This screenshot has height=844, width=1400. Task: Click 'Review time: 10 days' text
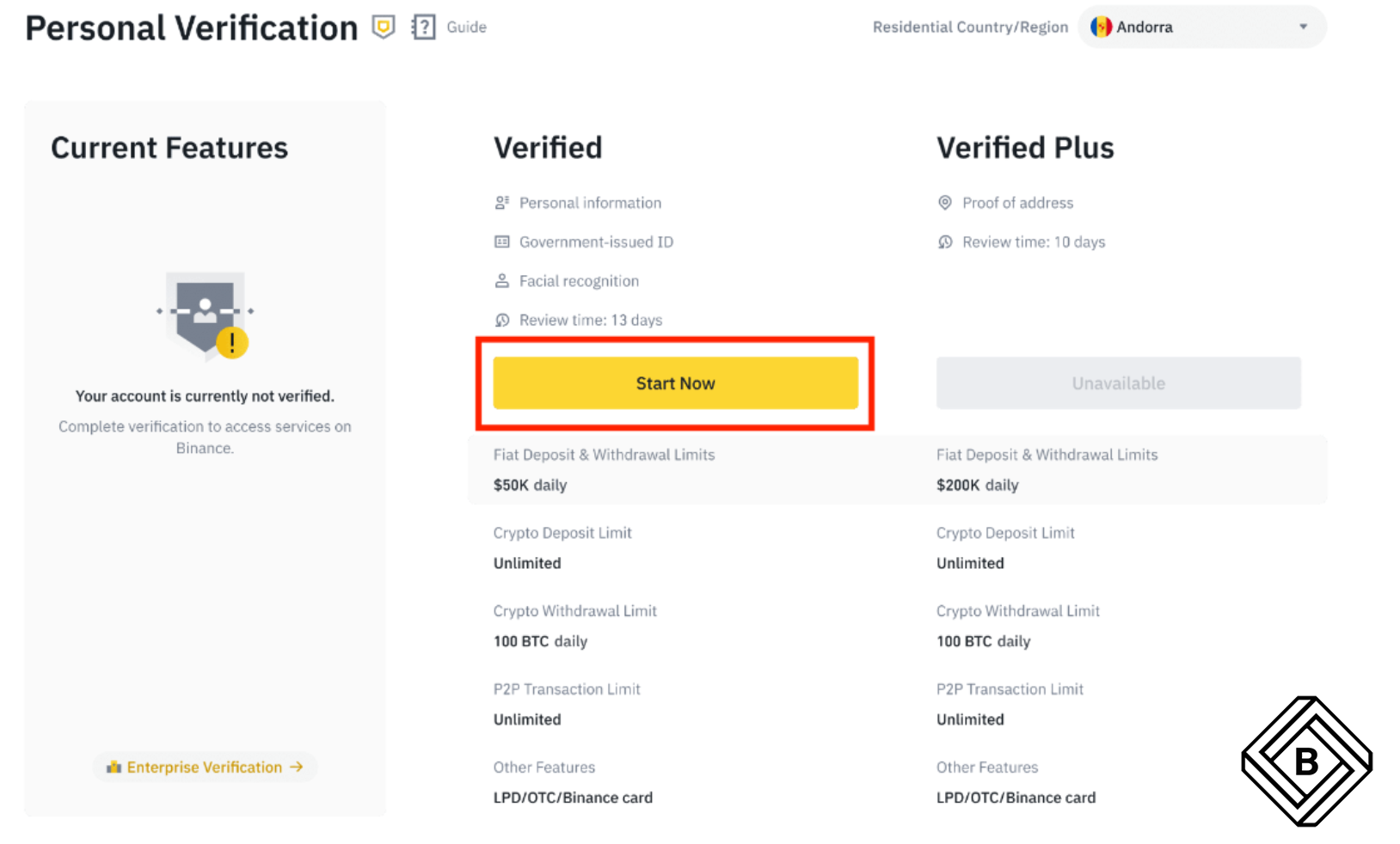[1034, 242]
